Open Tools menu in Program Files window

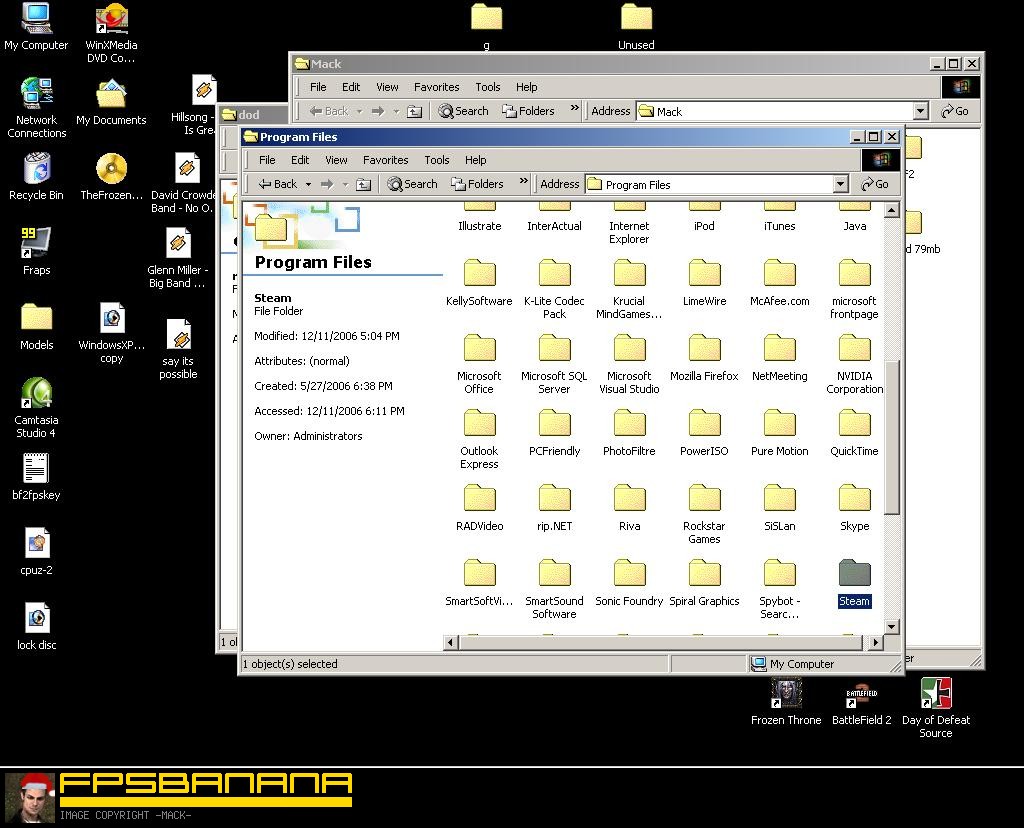pyautogui.click(x=437, y=160)
